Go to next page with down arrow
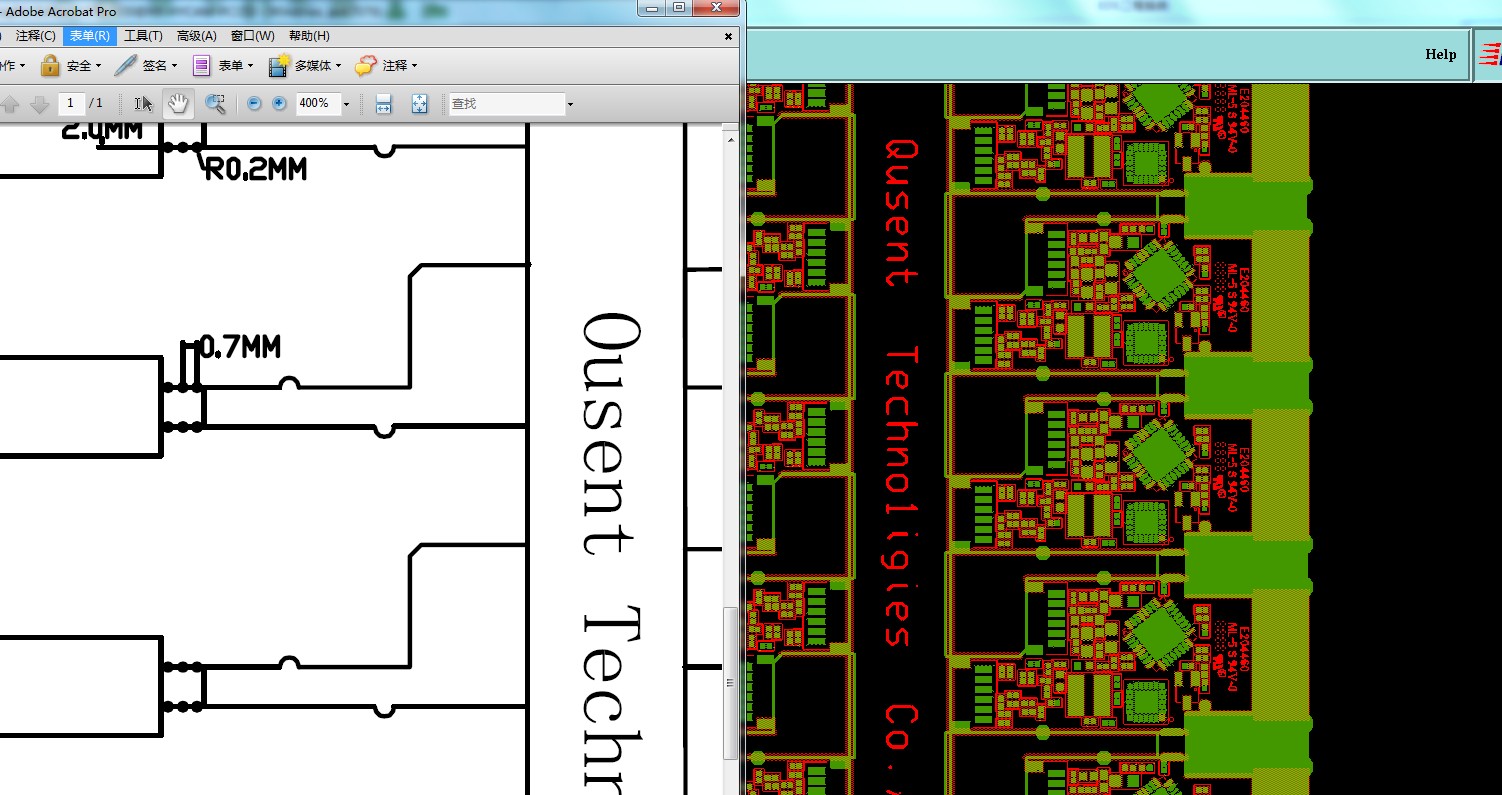1502x795 pixels. point(39,104)
